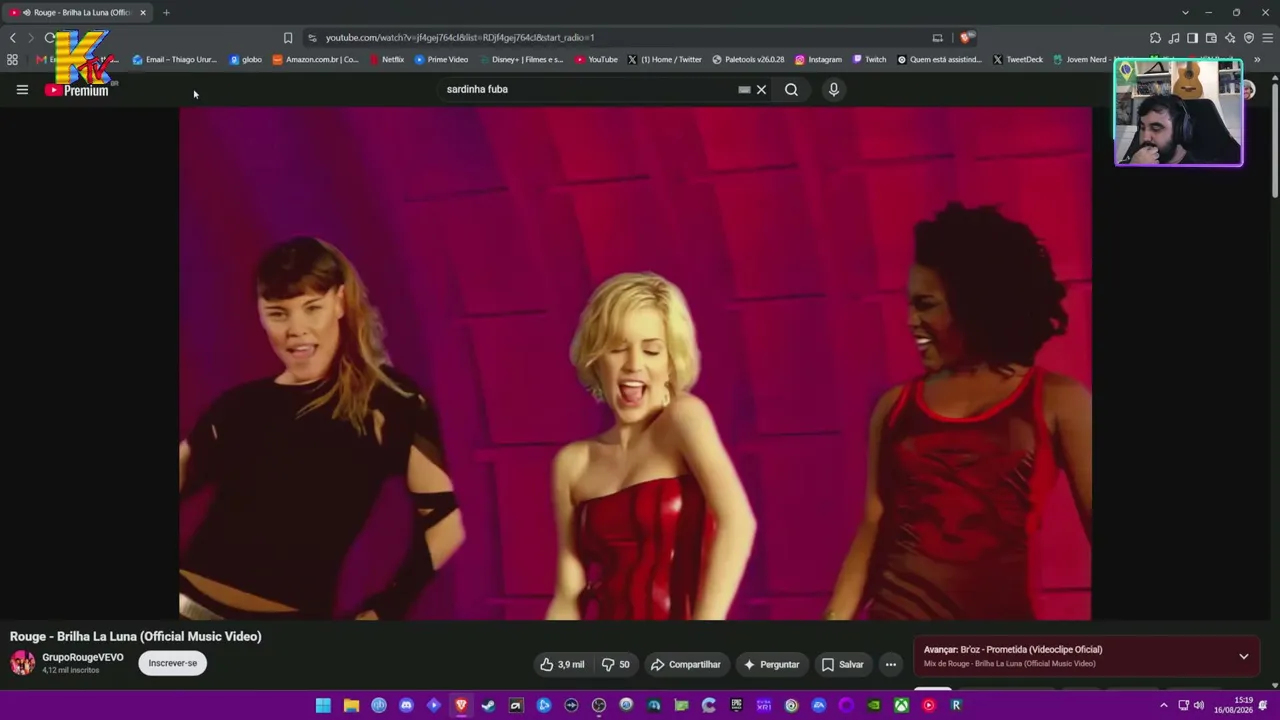This screenshot has width=1280, height=720.
Task: Open the Netflix bookmark
Action: 386,60
